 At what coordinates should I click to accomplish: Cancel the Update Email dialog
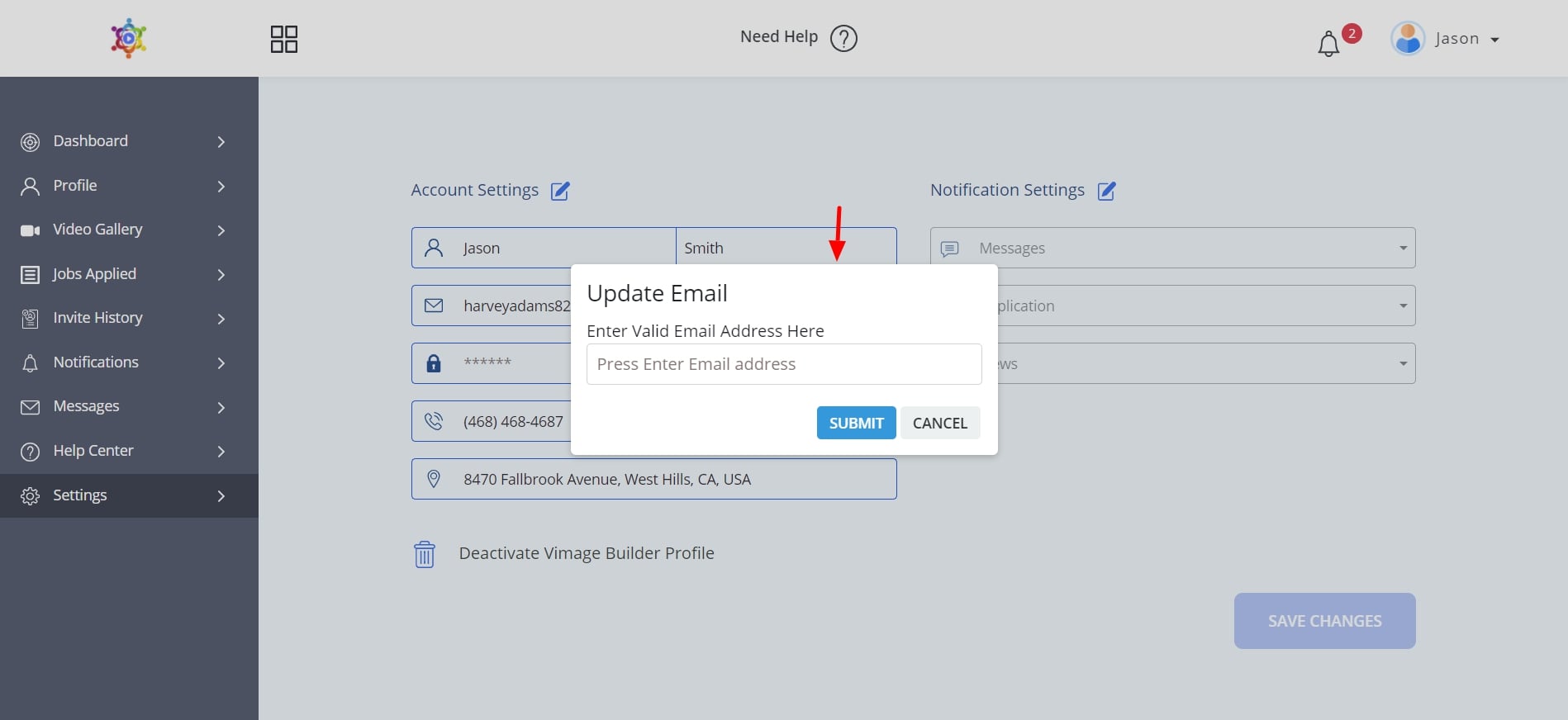click(x=939, y=423)
